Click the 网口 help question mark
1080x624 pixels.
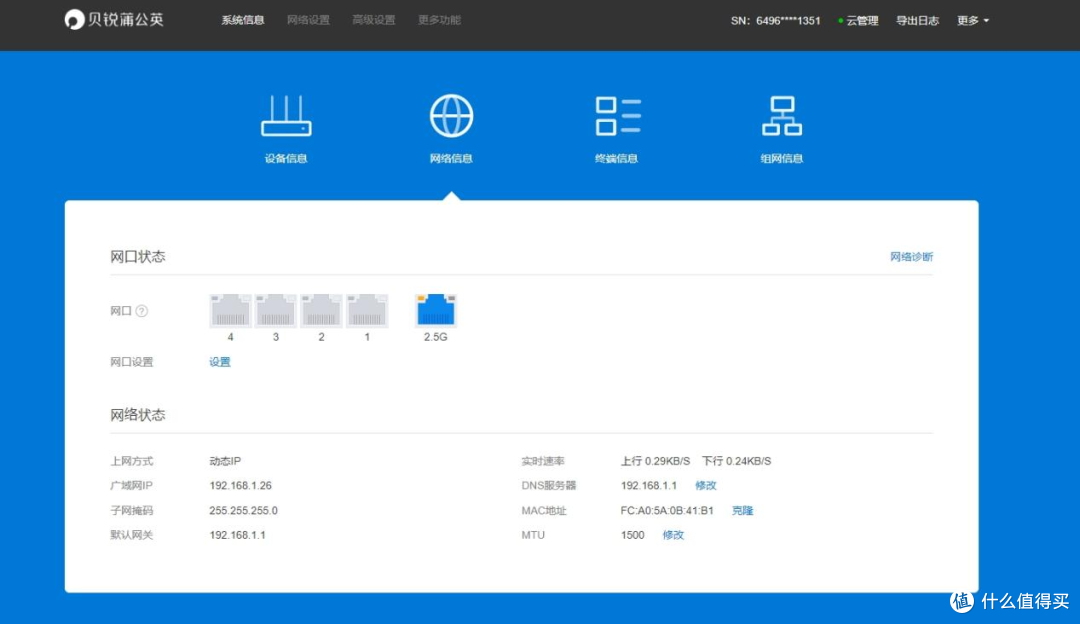[x=141, y=311]
